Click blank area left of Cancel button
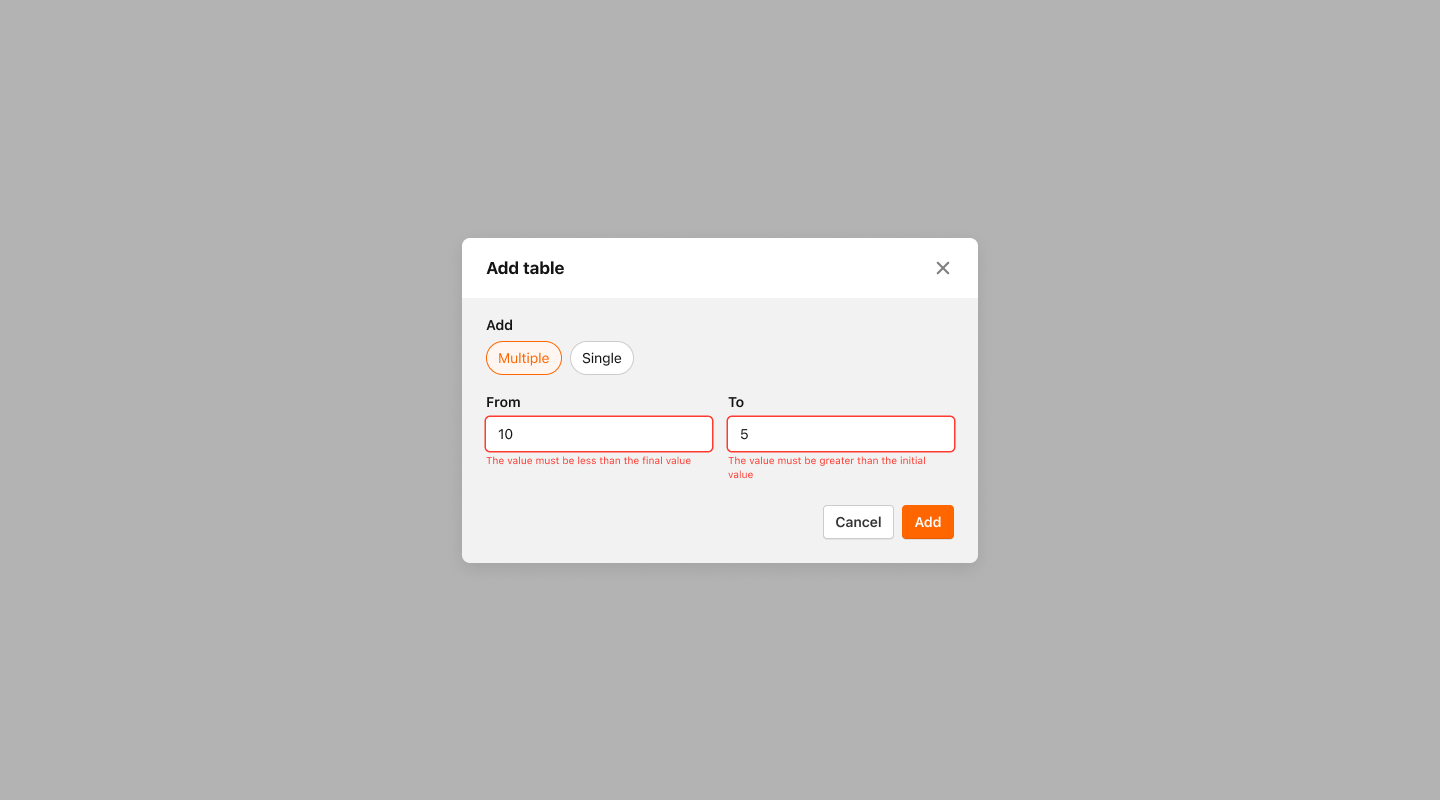This screenshot has width=1440, height=800. tap(650, 522)
